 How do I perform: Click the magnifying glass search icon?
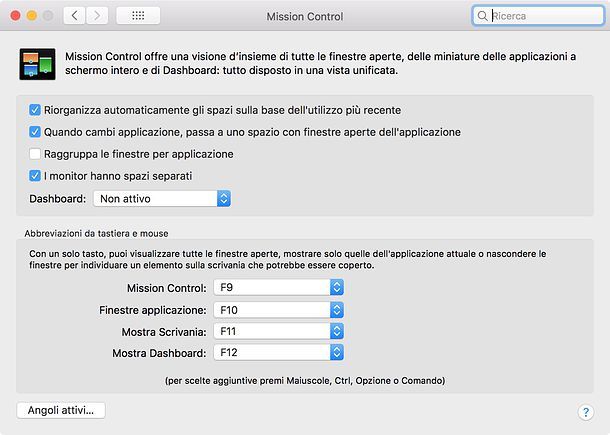click(x=482, y=16)
